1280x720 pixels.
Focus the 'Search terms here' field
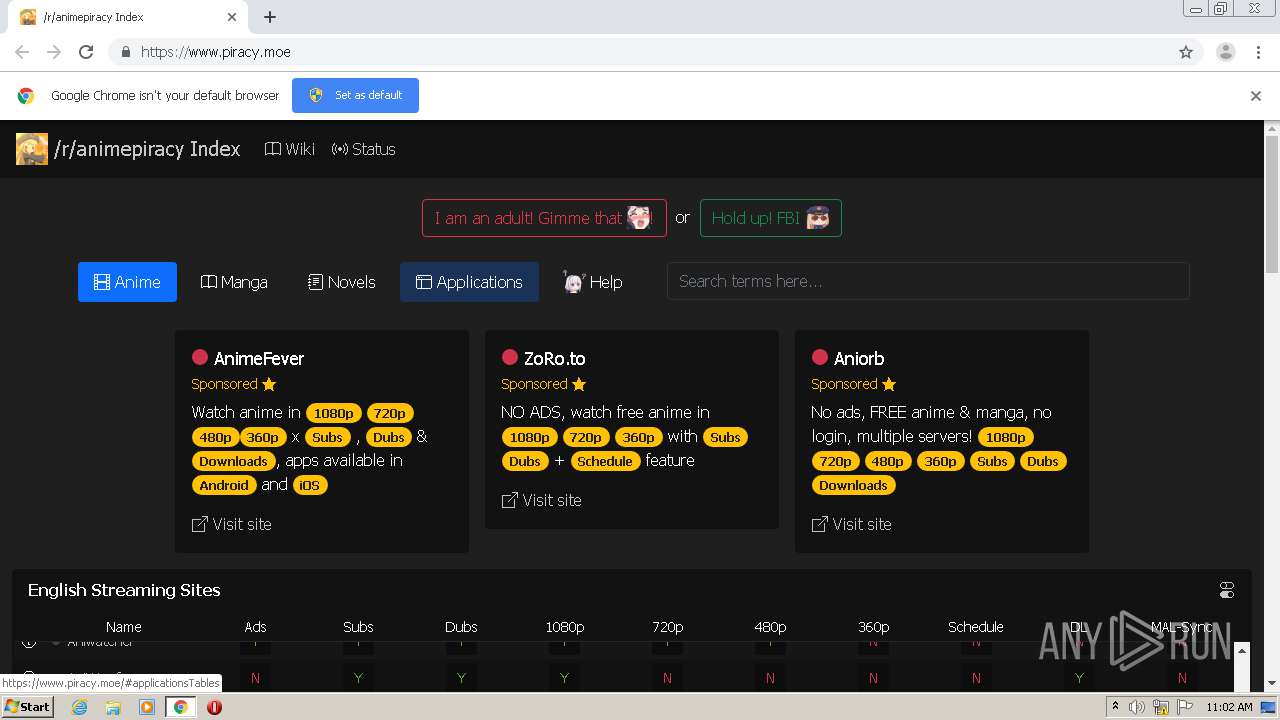[928, 281]
